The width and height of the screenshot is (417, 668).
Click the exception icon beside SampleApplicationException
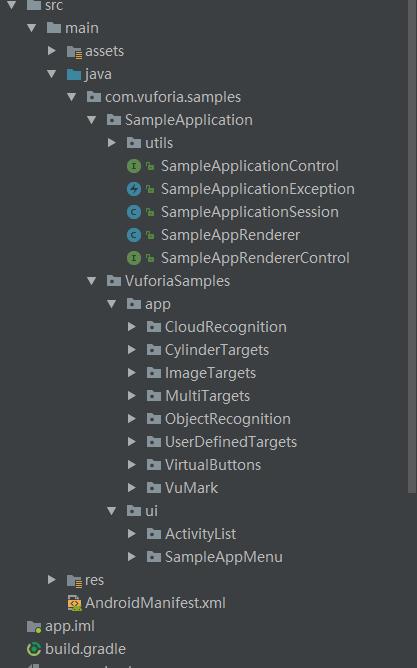[x=134, y=189]
